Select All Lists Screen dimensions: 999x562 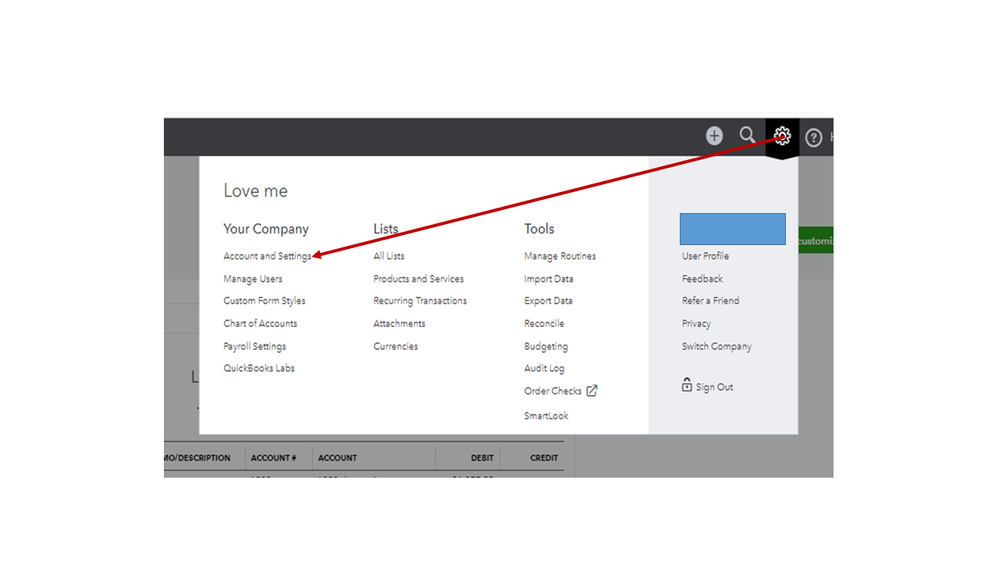click(x=389, y=256)
